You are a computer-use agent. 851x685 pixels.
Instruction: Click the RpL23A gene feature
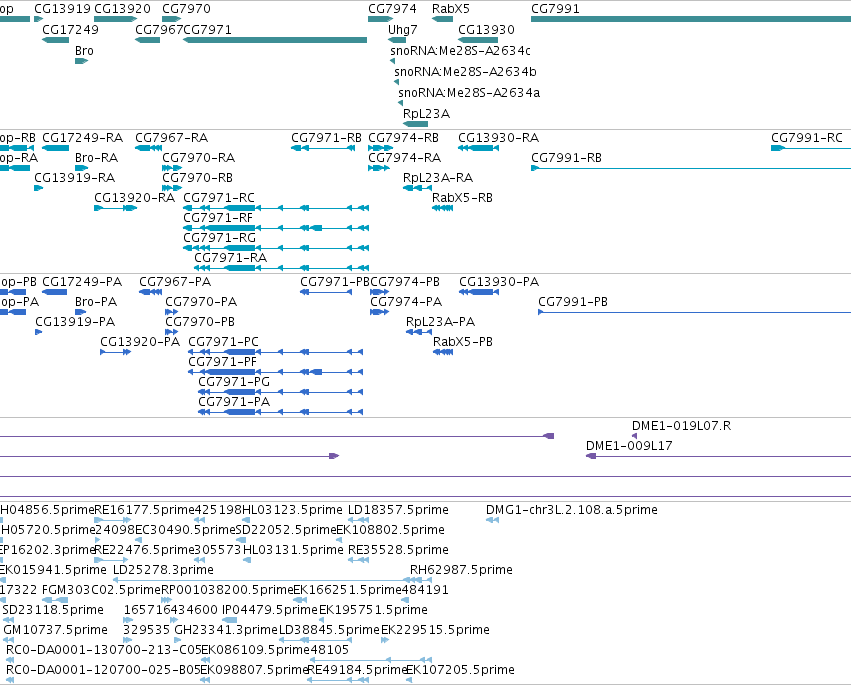(x=416, y=124)
